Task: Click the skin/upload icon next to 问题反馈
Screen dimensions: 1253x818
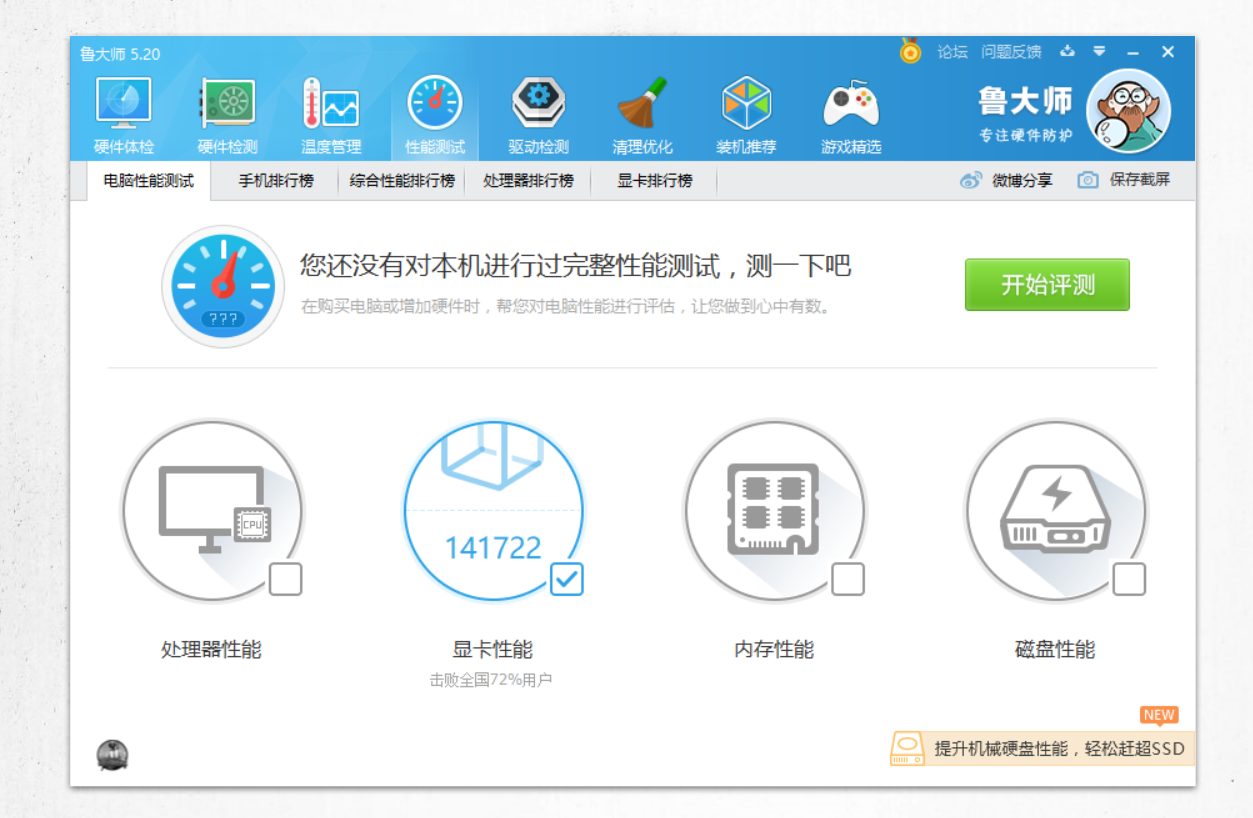Action: [x=1067, y=52]
